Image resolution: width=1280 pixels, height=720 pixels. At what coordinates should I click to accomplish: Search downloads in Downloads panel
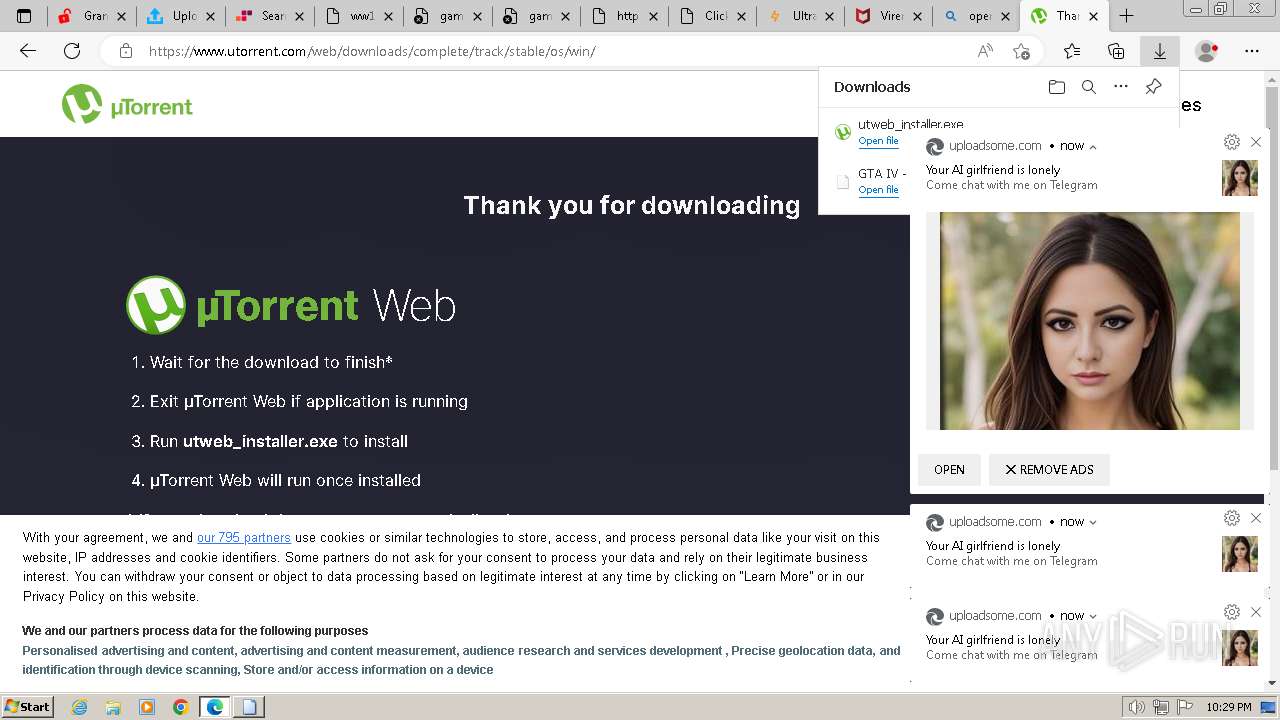[x=1089, y=87]
